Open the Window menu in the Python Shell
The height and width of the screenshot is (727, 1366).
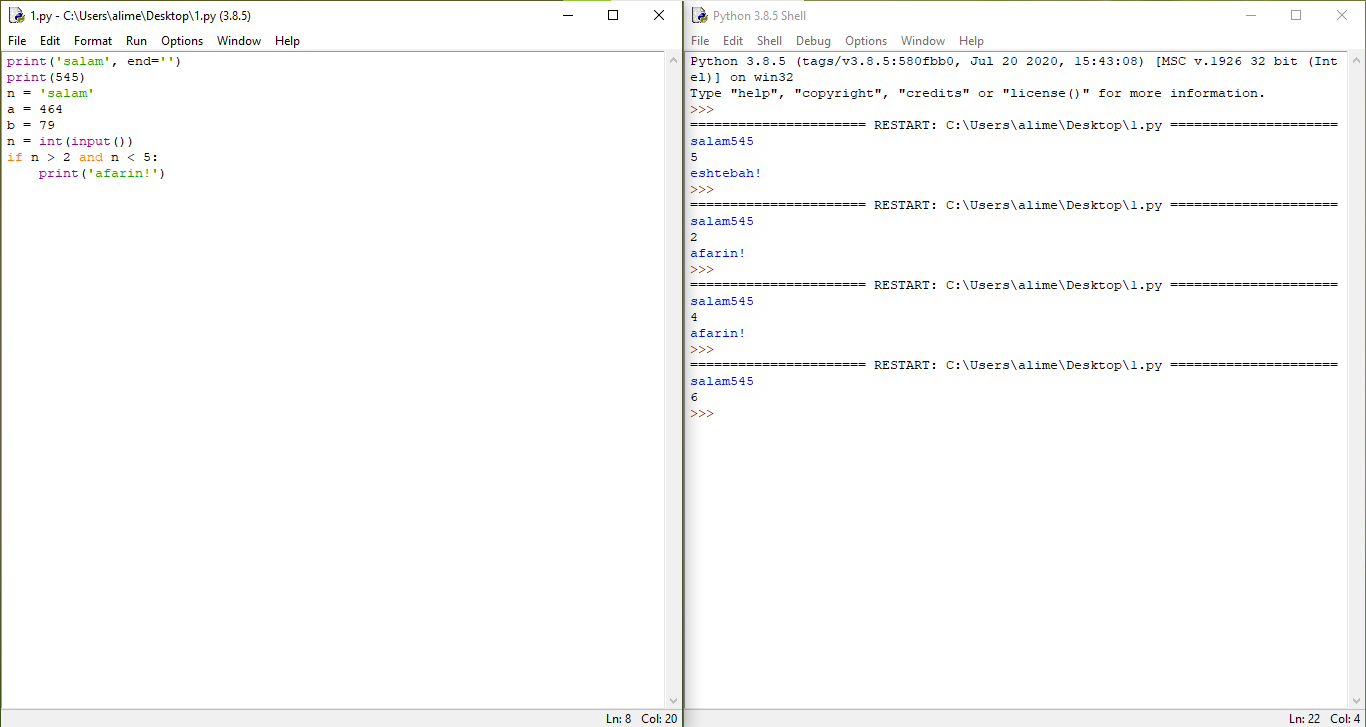point(923,41)
